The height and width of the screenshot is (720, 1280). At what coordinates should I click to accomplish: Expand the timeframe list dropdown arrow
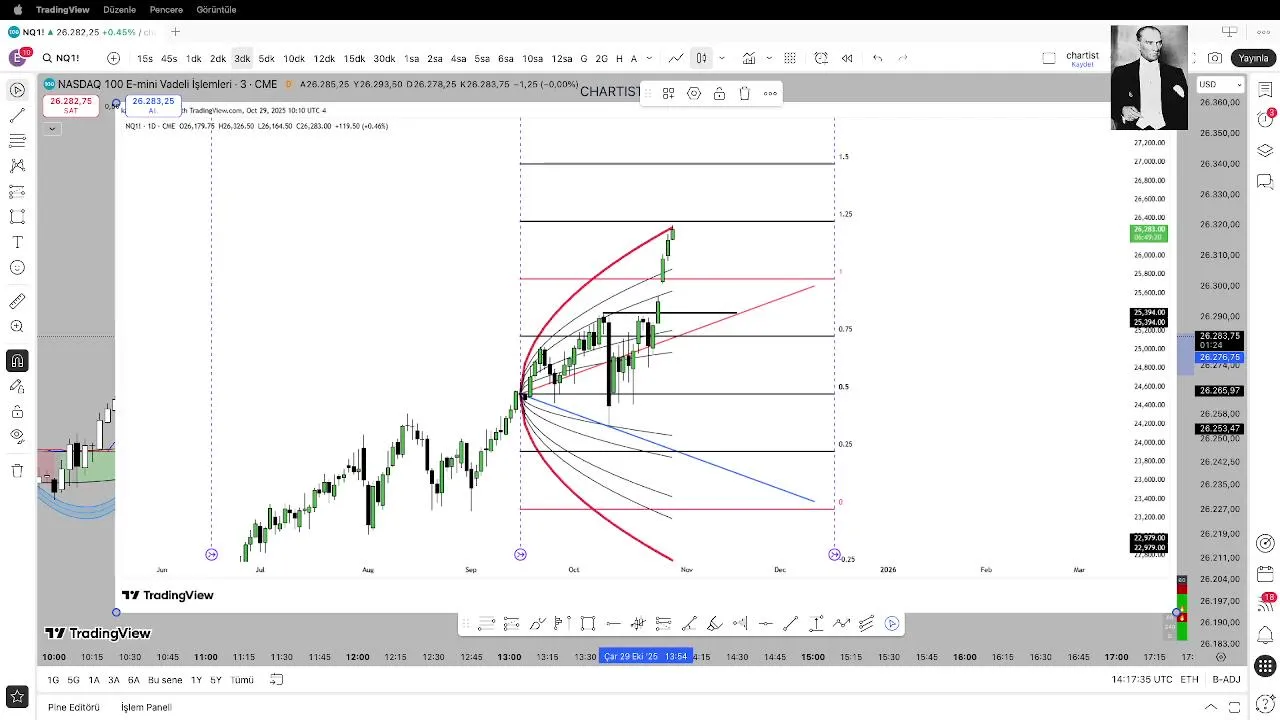[650, 58]
